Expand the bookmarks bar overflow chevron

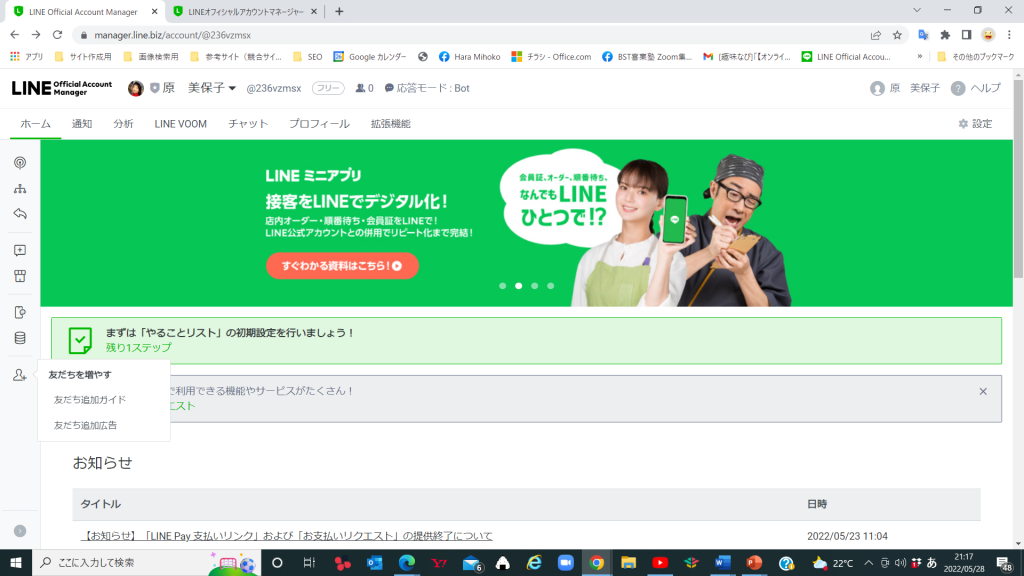point(920,57)
